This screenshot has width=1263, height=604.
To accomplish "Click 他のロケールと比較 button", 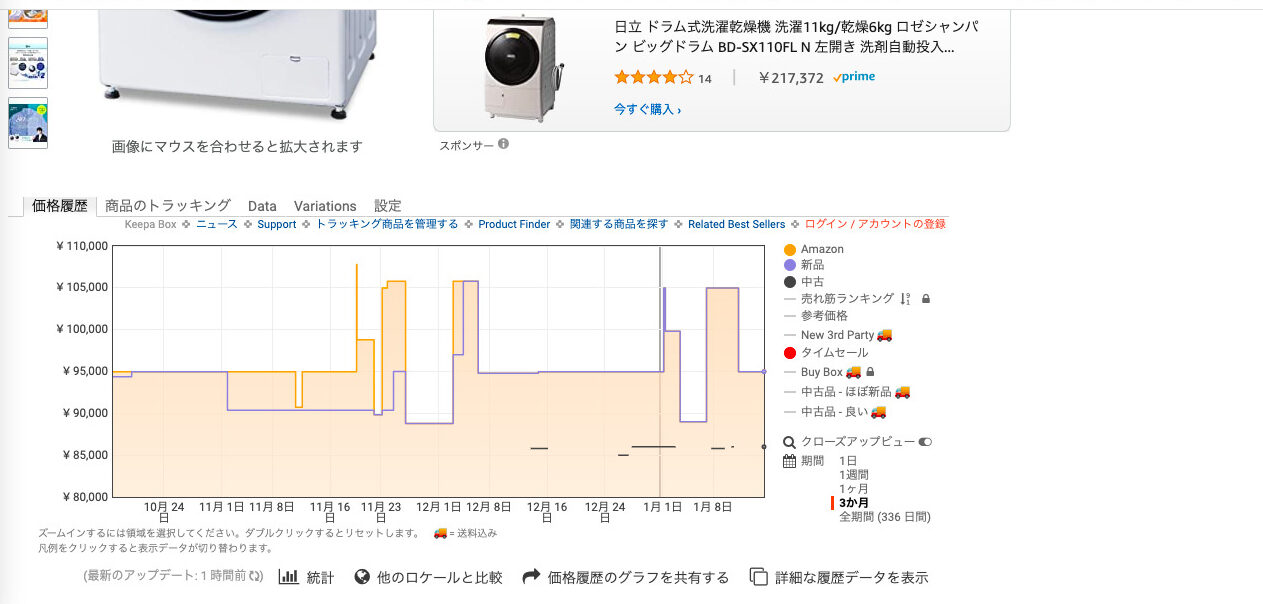I will coord(439,577).
